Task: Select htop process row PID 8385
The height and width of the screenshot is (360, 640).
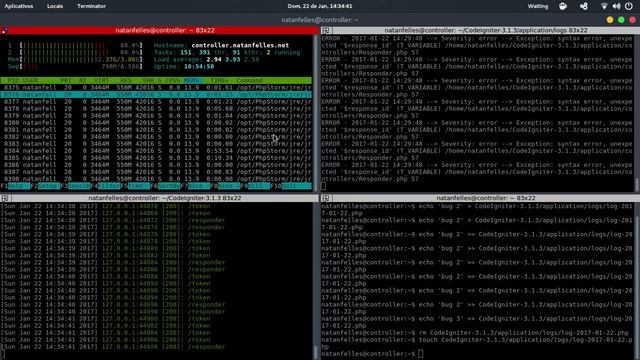Action: [x=156, y=158]
